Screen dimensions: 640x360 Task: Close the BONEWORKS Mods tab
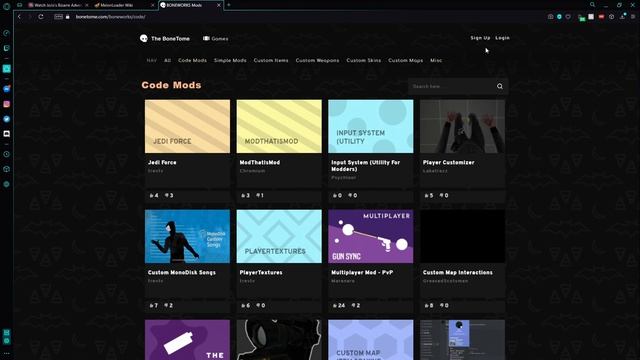[219, 5]
